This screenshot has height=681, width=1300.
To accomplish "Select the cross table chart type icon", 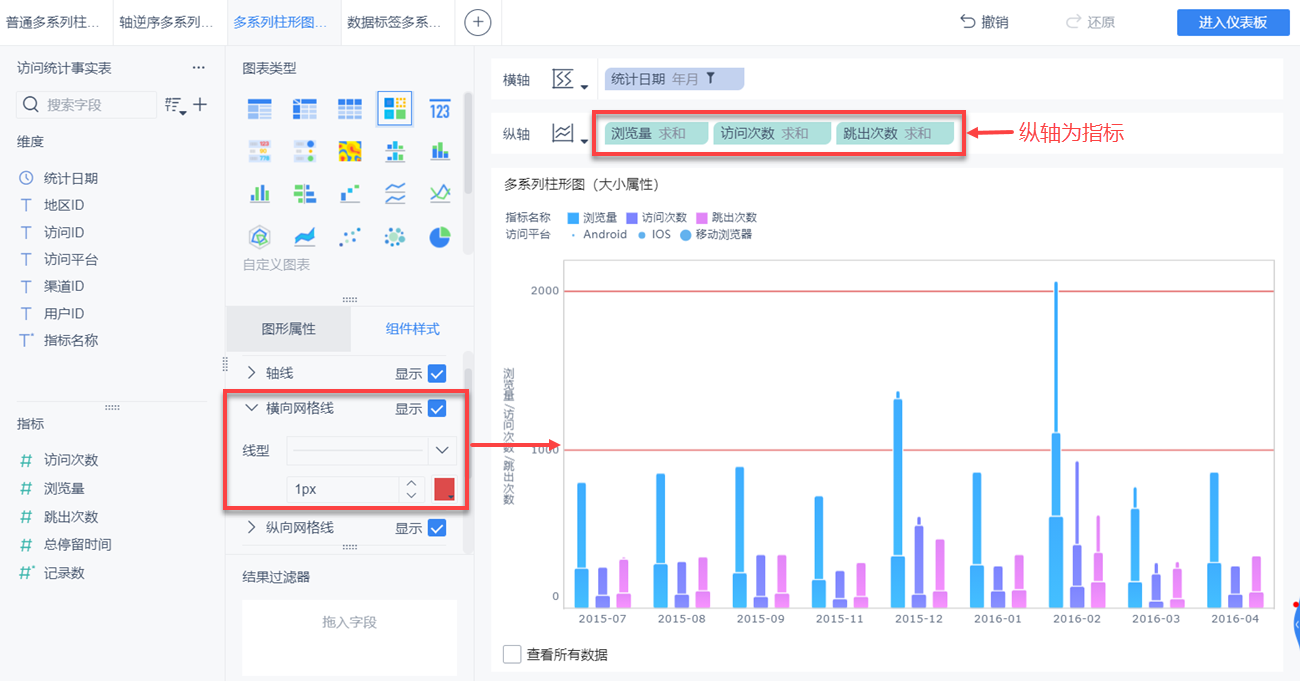I will click(x=305, y=108).
